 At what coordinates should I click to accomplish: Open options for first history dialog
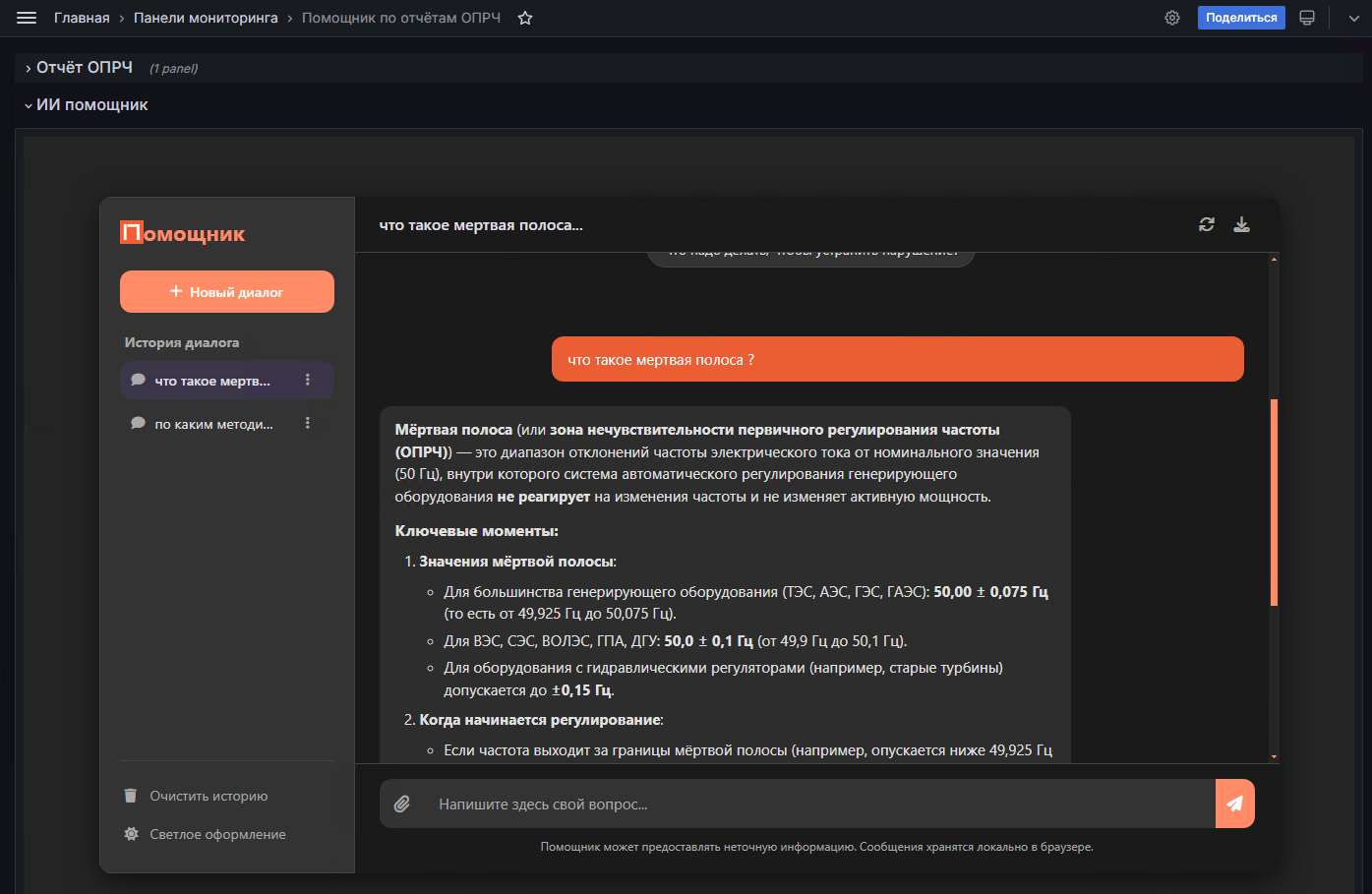click(x=308, y=380)
